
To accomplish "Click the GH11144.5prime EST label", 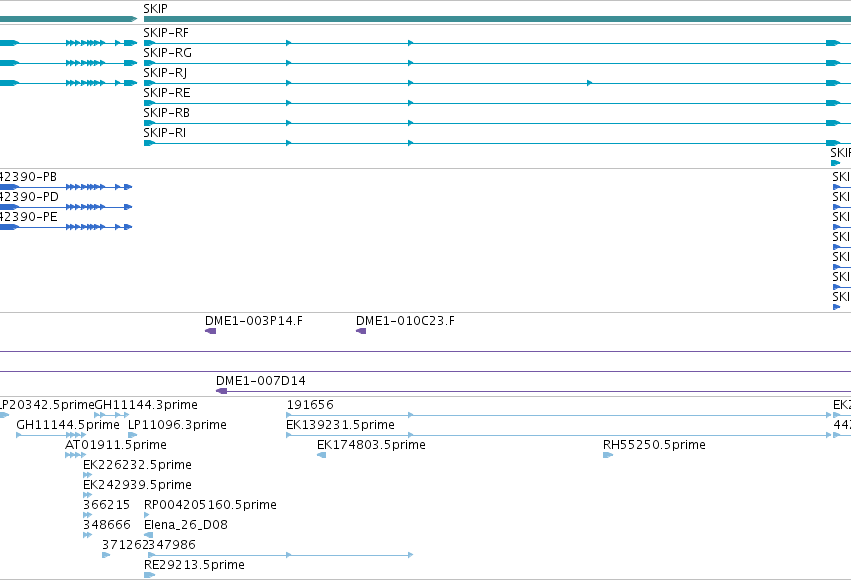I will 68,425.
